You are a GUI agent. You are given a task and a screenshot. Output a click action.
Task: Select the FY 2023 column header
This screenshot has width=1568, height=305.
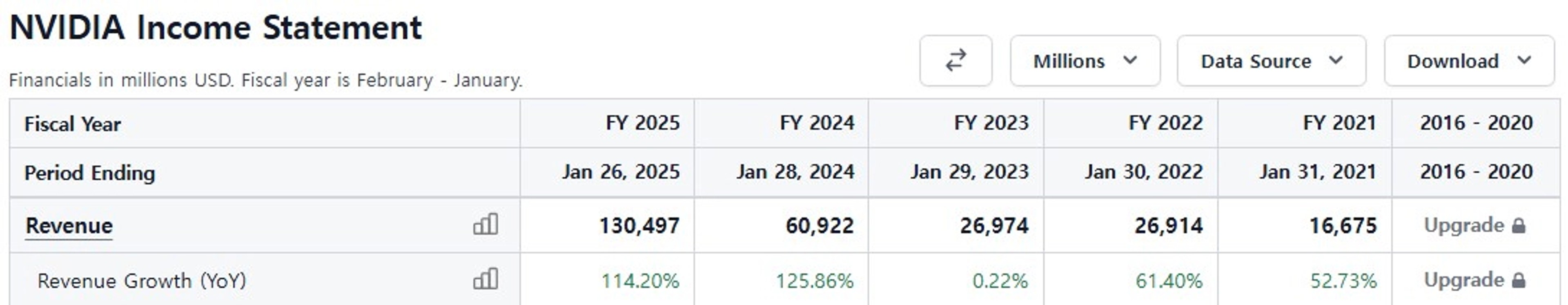click(991, 123)
